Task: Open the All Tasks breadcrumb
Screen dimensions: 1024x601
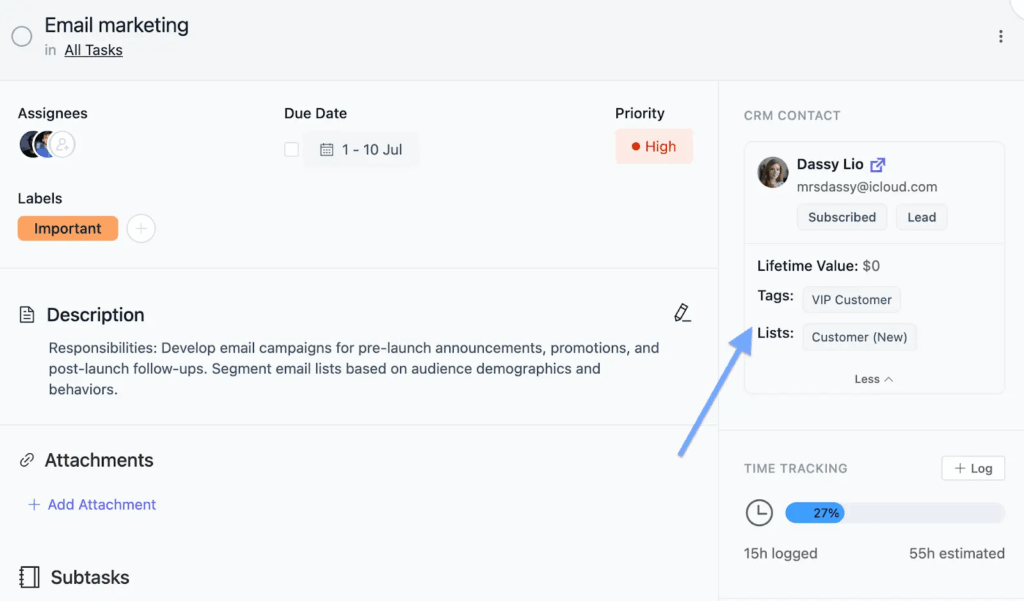Action: point(93,49)
